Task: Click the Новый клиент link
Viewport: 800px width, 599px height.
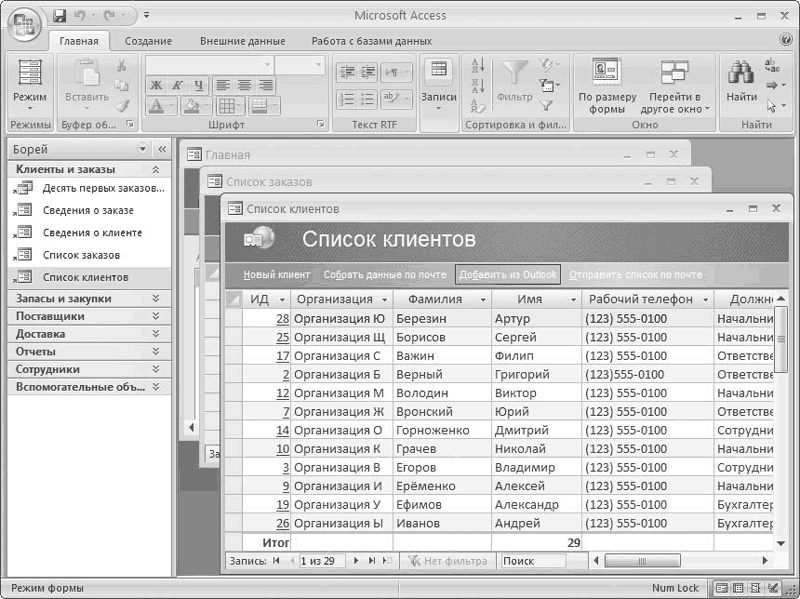Action: (277, 275)
